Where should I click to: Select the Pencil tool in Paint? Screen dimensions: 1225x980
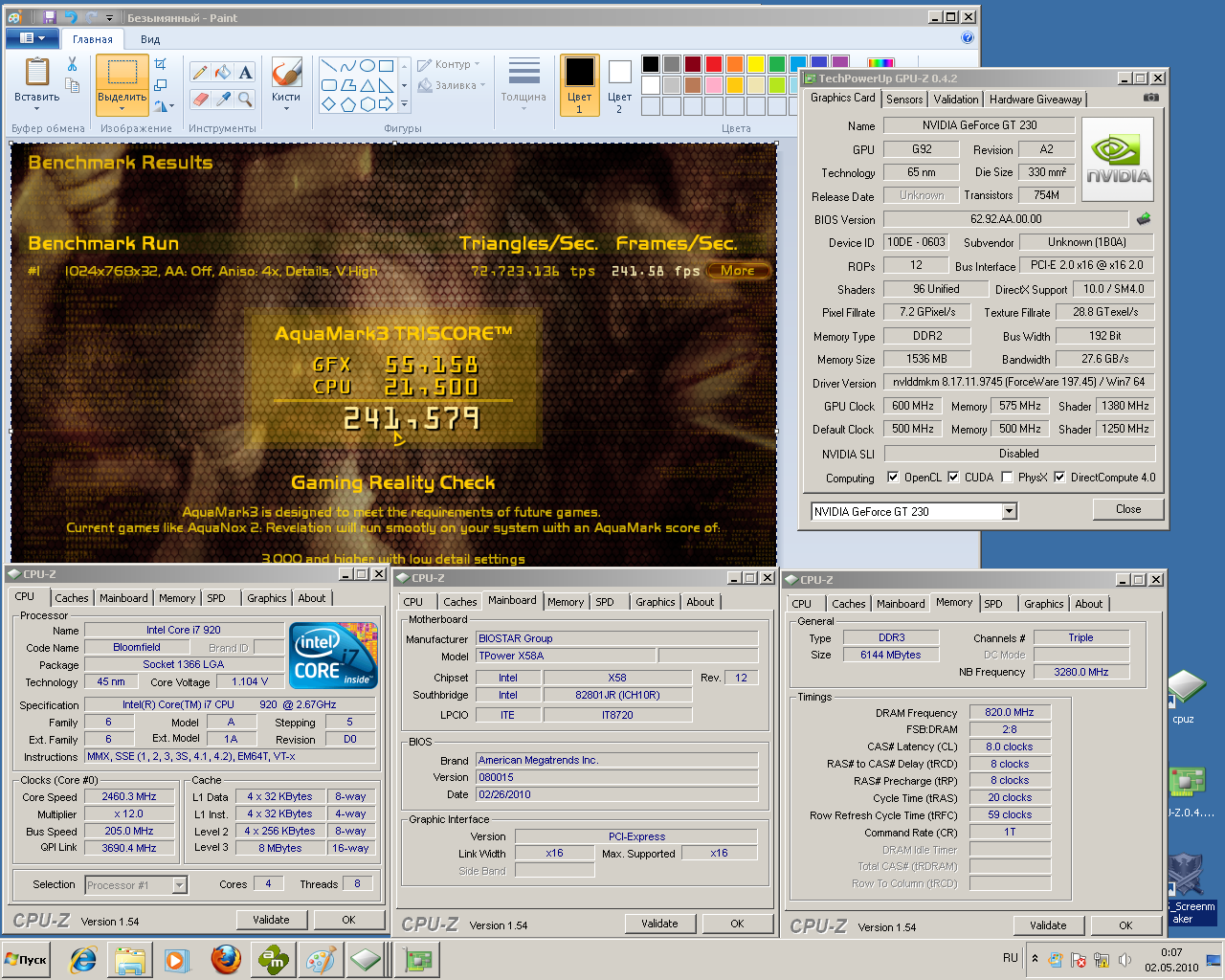click(x=200, y=73)
